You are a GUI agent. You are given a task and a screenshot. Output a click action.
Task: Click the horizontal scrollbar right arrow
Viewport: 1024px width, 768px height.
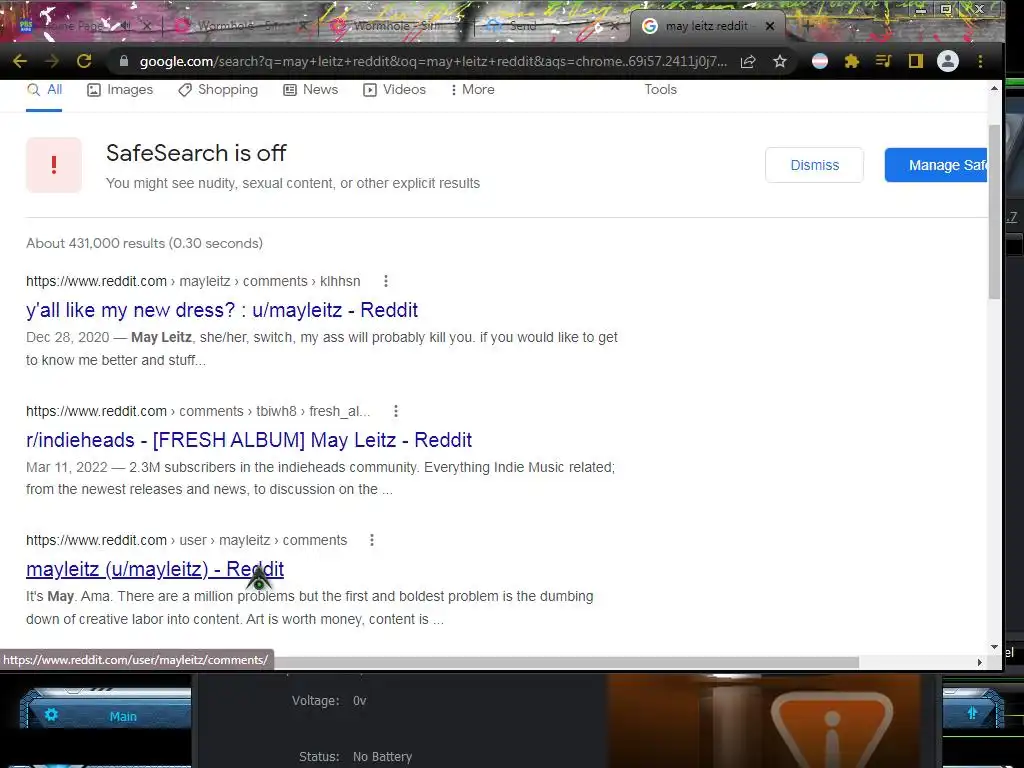(980, 662)
